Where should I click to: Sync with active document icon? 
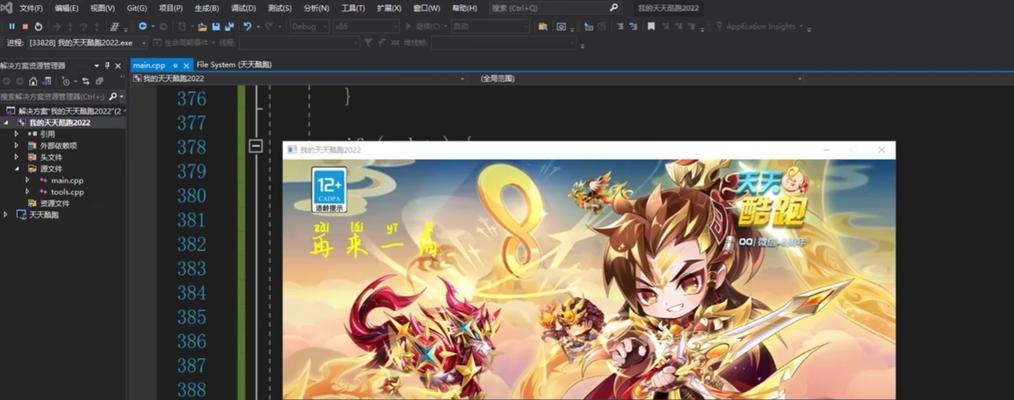pos(85,81)
